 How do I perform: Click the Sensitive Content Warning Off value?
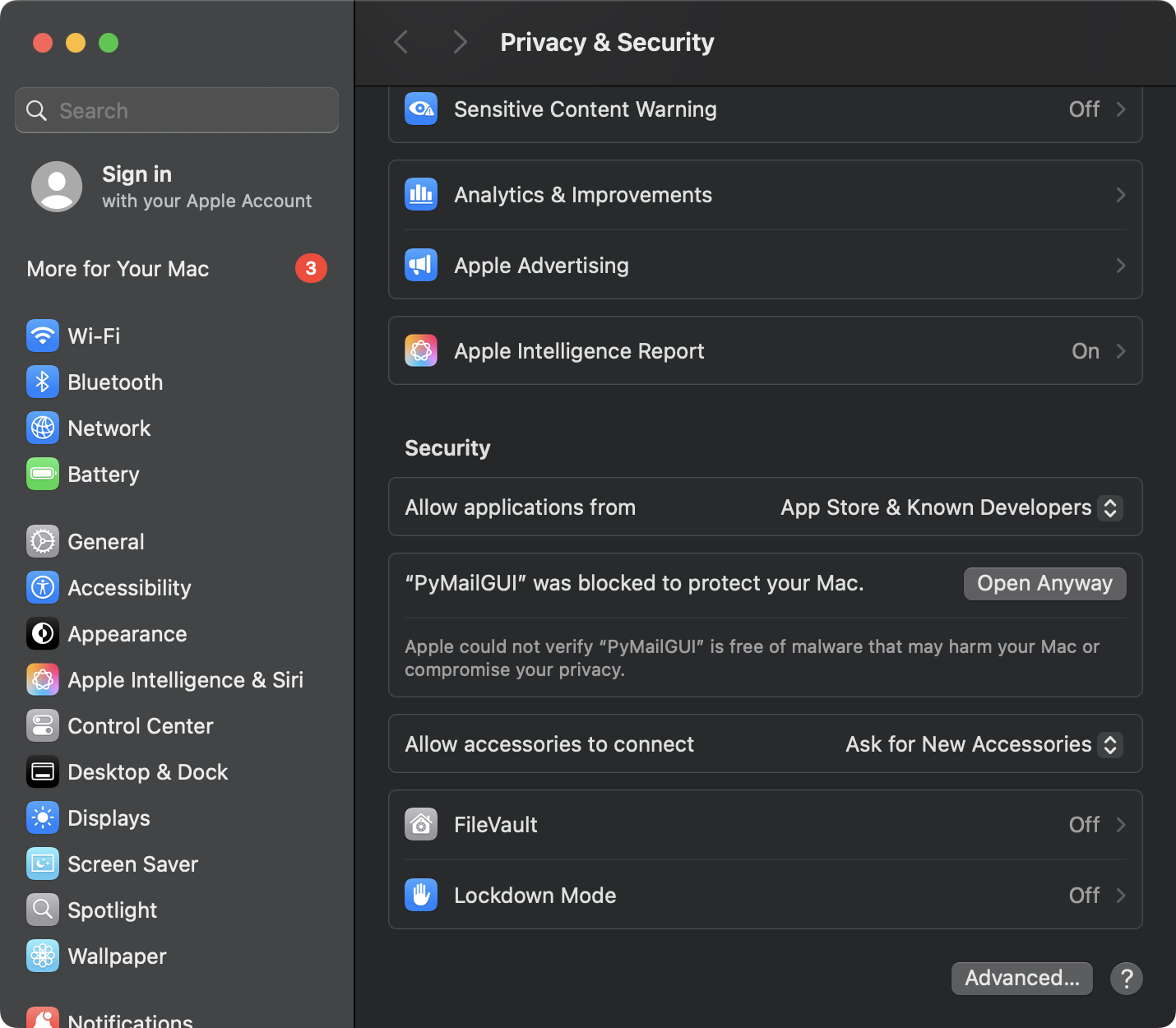coord(1084,109)
